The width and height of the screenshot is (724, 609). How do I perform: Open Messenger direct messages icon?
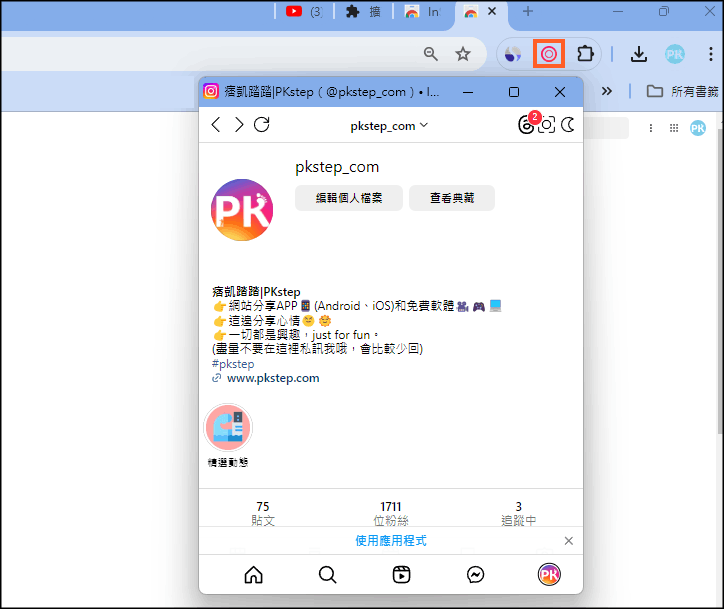[475, 575]
